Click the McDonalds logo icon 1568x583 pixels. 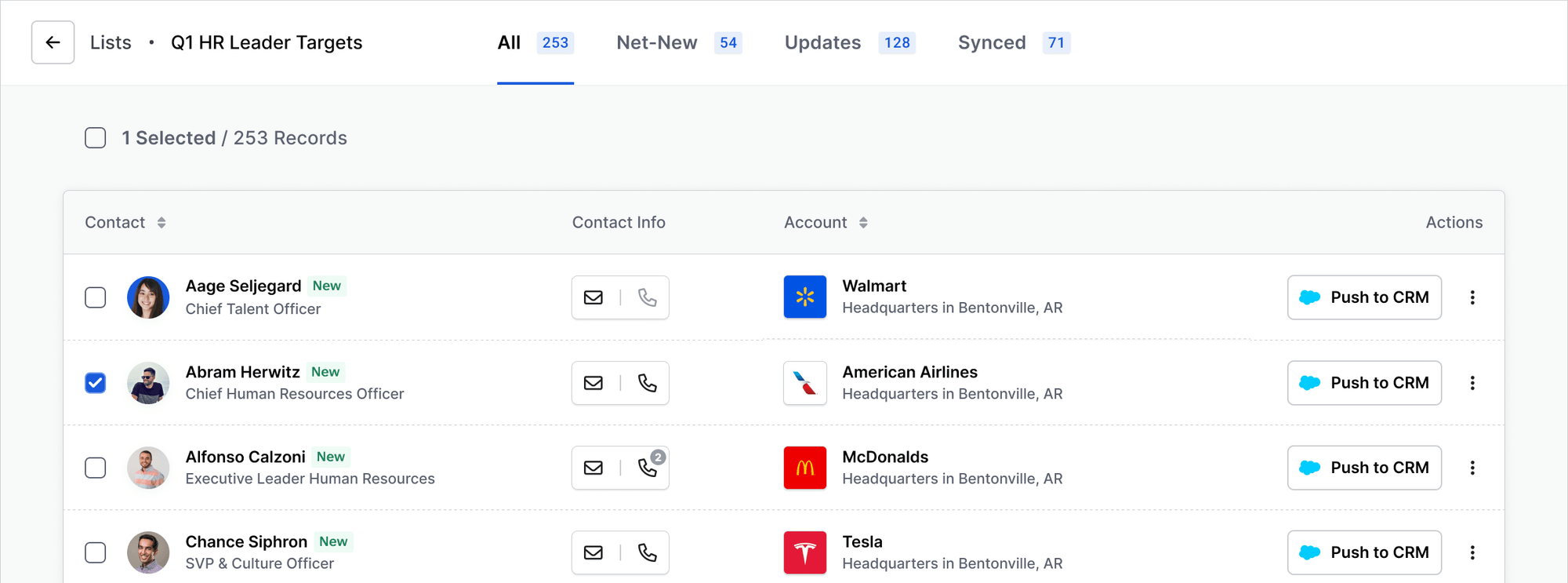coord(804,468)
